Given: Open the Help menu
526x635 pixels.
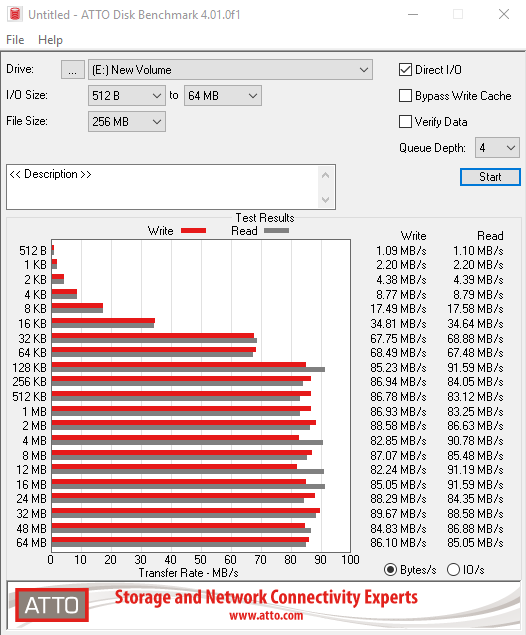Looking at the screenshot, I should point(50,40).
